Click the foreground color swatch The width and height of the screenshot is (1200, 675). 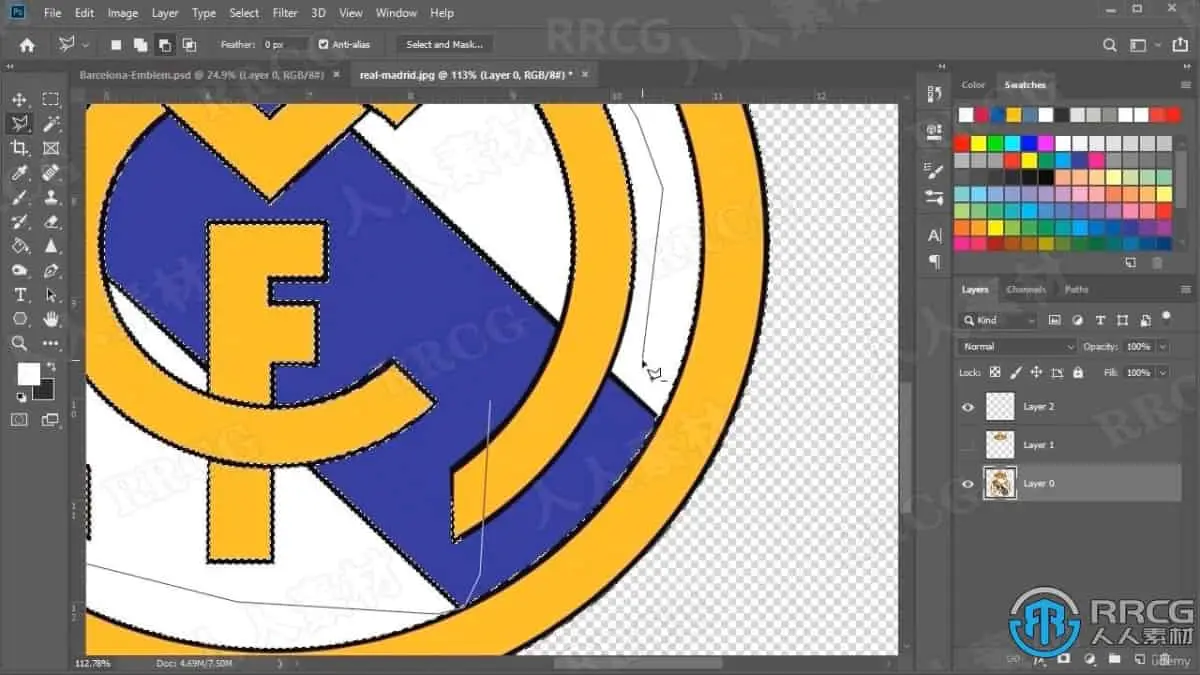click(28, 374)
